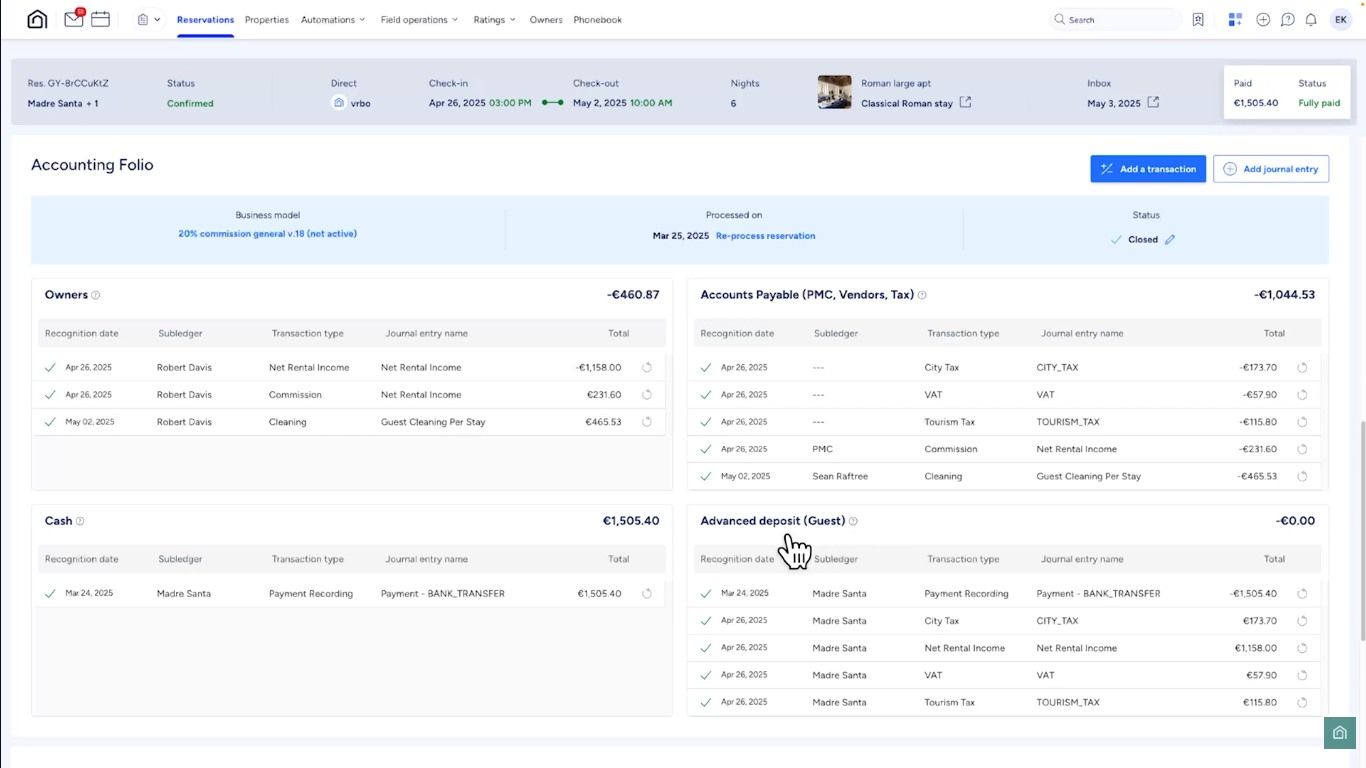Open Classical Roman stay external link icon
This screenshot has height=768, width=1366.
[965, 103]
